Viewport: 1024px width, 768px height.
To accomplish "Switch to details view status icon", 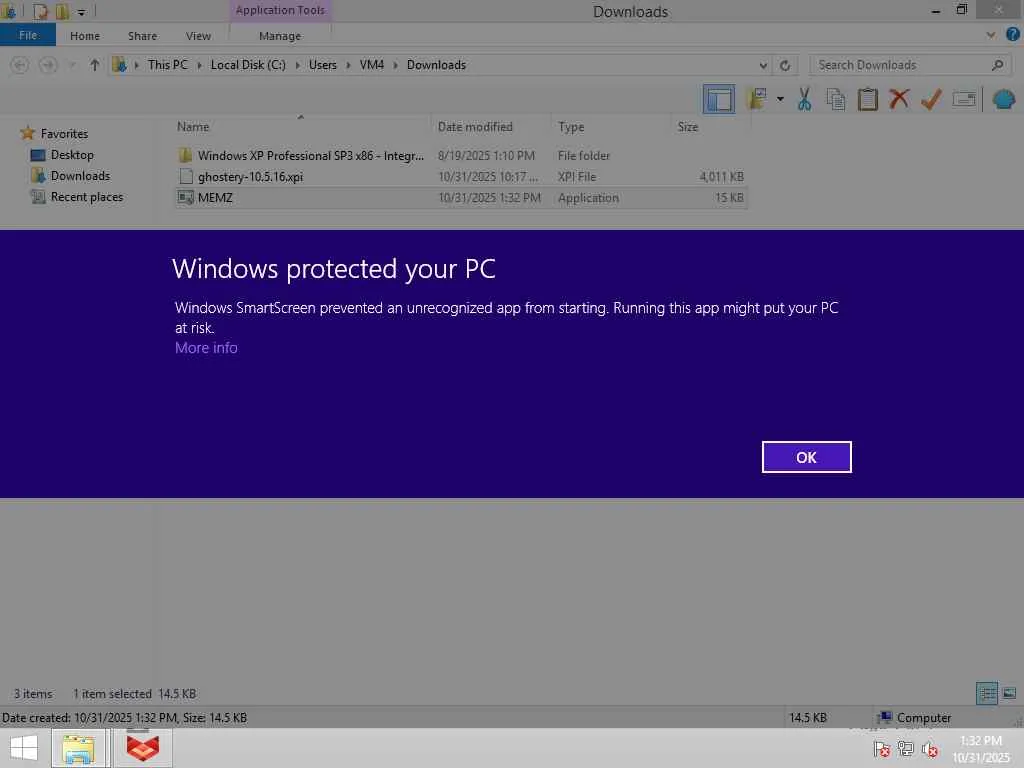I will coord(987,694).
